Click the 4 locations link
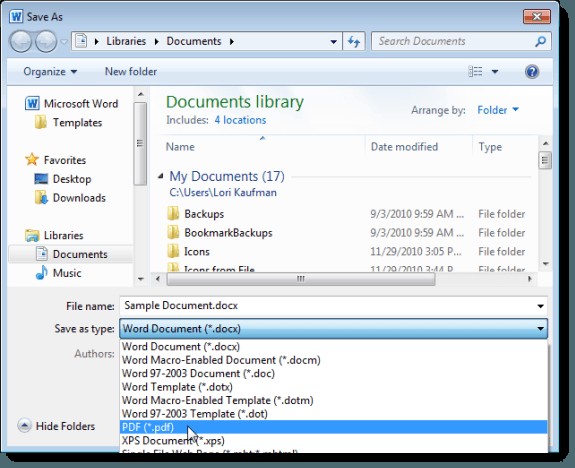The height and width of the screenshot is (468, 575). [240, 120]
